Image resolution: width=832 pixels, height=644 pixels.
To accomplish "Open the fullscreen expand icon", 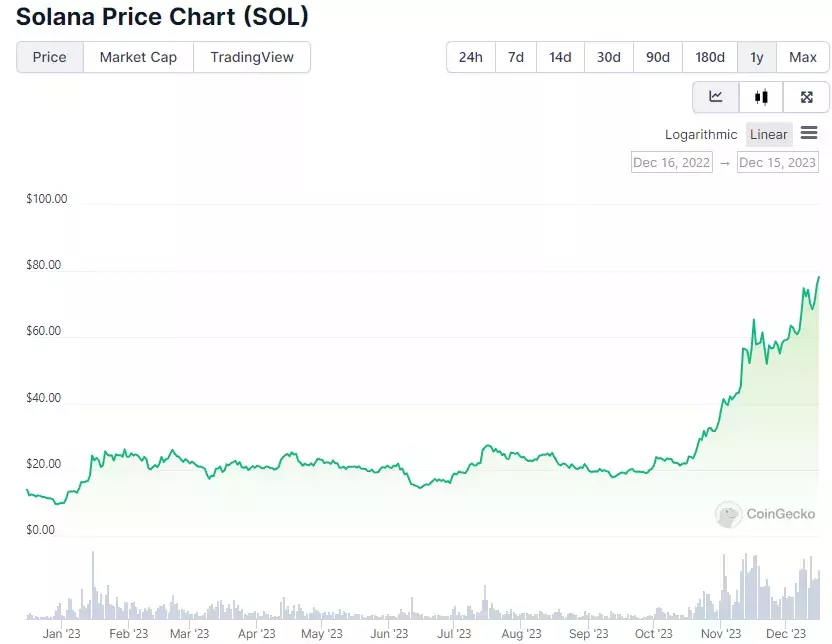I will click(x=807, y=97).
